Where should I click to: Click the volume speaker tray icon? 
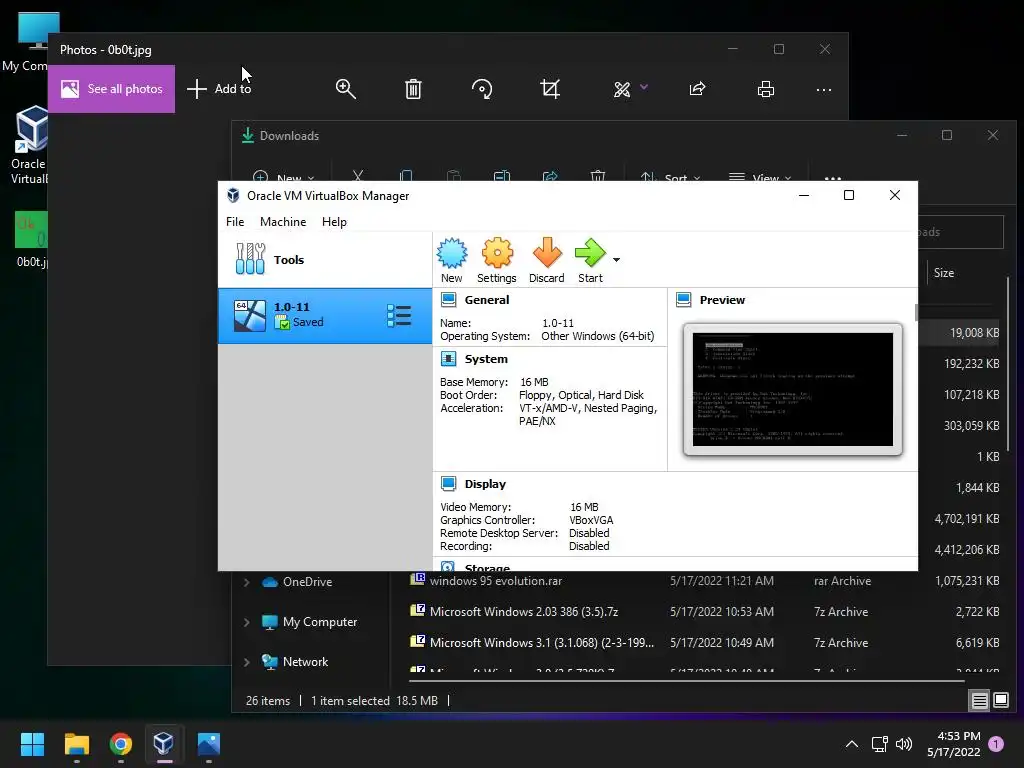click(x=904, y=744)
